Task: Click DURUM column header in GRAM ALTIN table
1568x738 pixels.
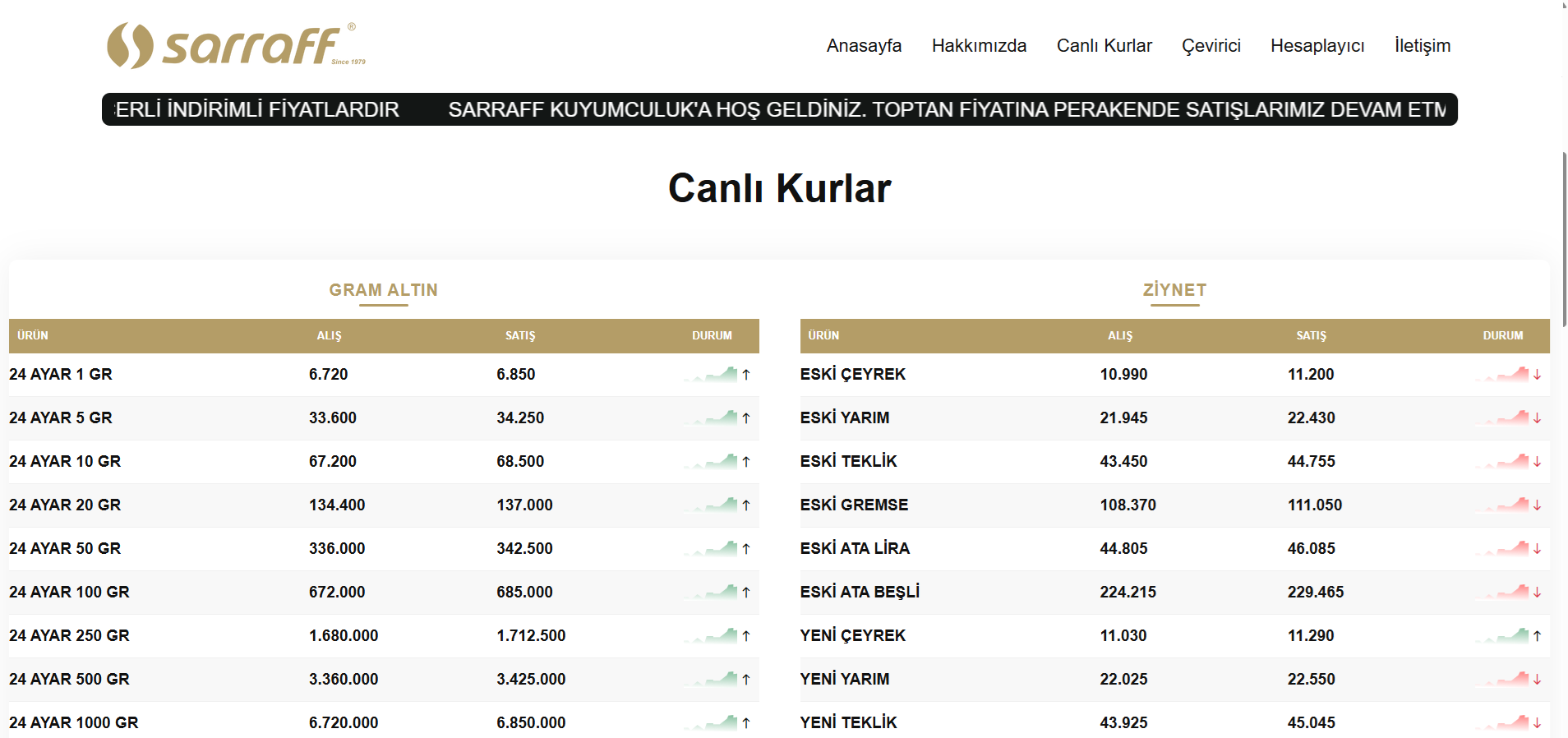Action: pyautogui.click(x=712, y=335)
